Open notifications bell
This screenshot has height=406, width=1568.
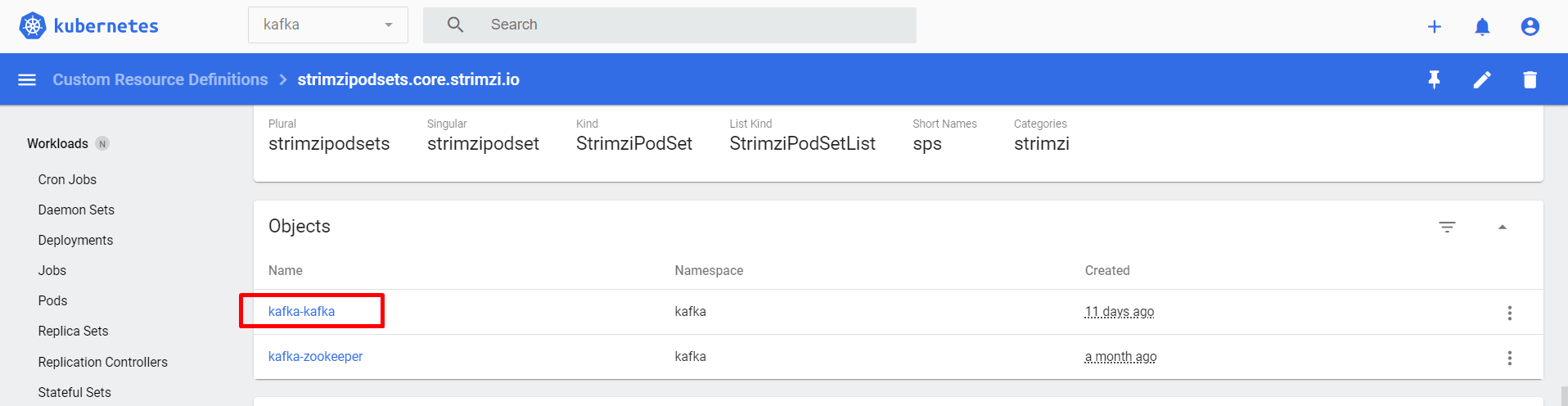(x=1482, y=27)
